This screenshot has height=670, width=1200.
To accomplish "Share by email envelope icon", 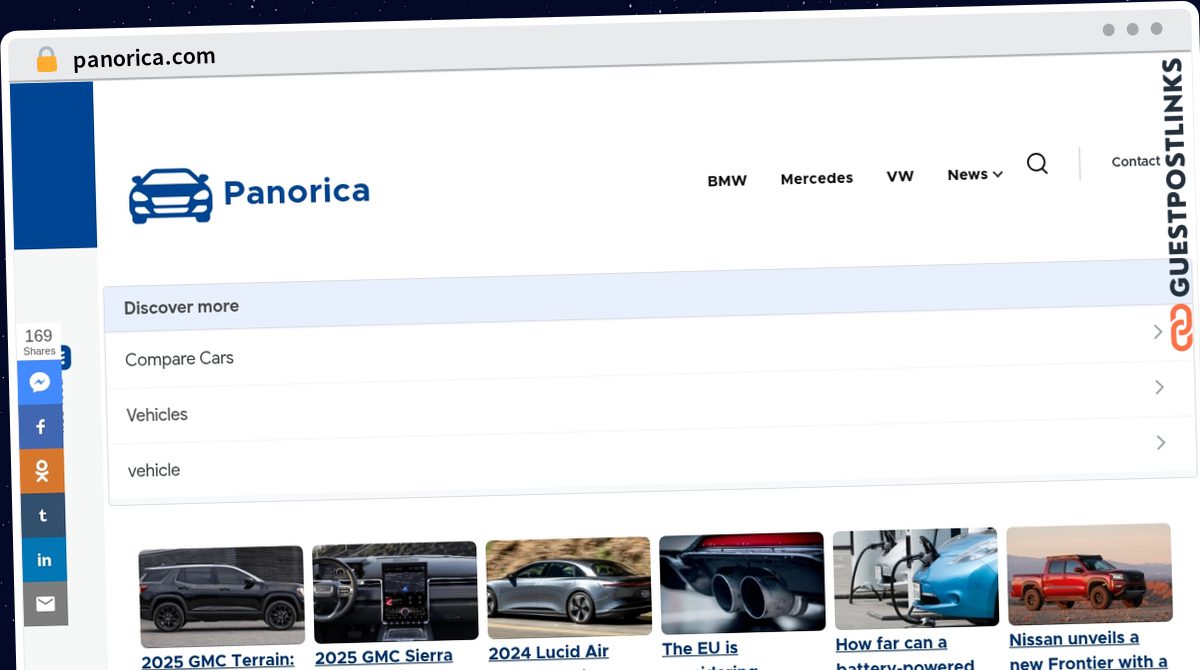I will point(45,603).
